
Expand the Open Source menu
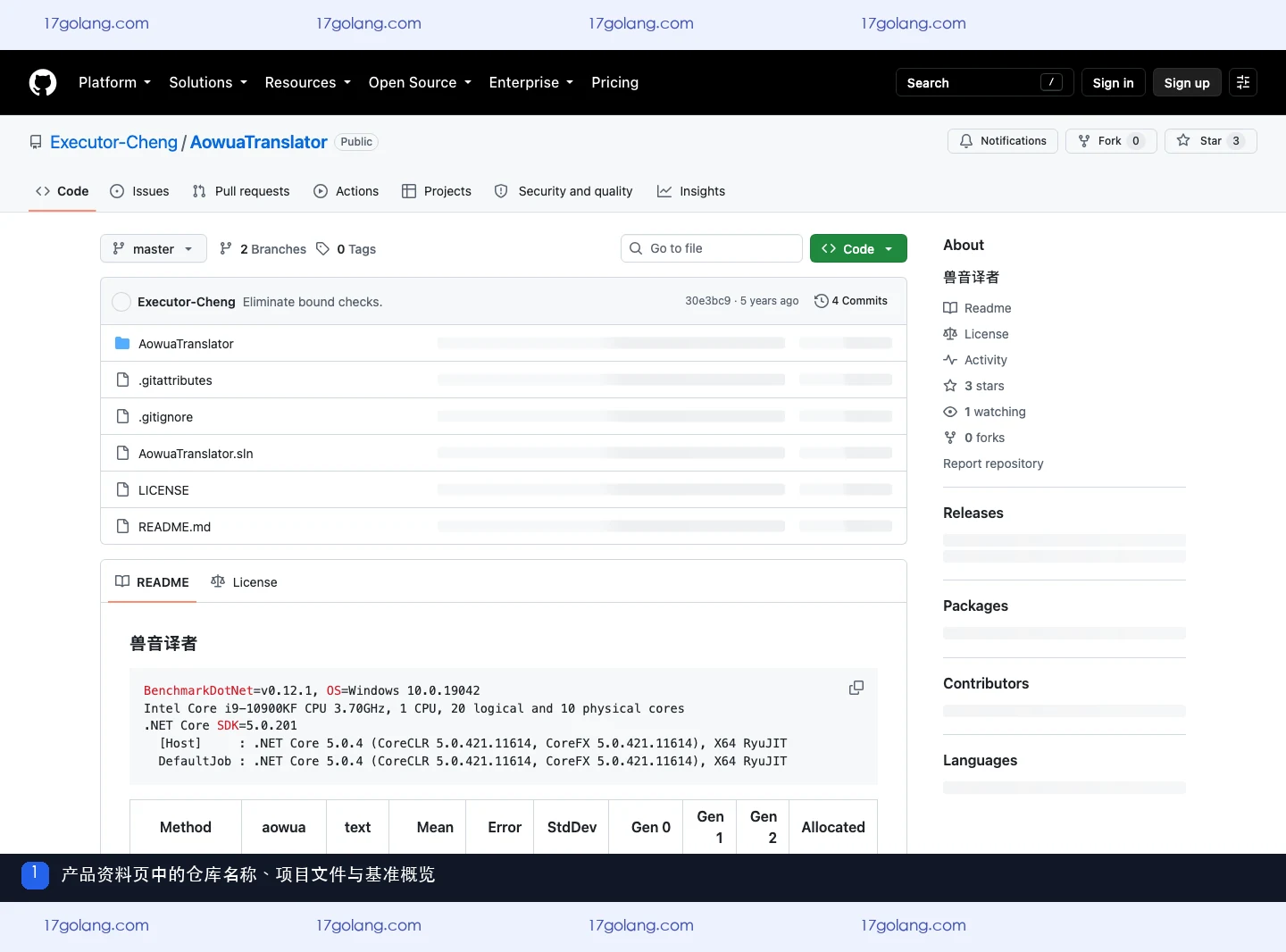click(x=420, y=82)
